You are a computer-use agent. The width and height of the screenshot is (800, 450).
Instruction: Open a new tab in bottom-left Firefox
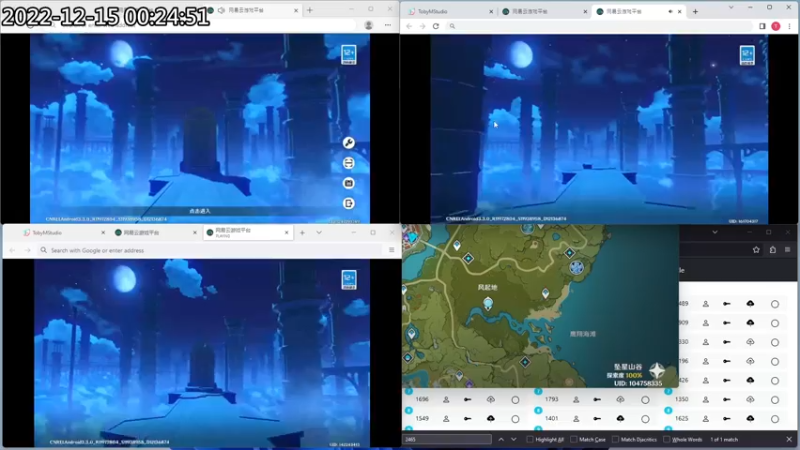pos(302,233)
